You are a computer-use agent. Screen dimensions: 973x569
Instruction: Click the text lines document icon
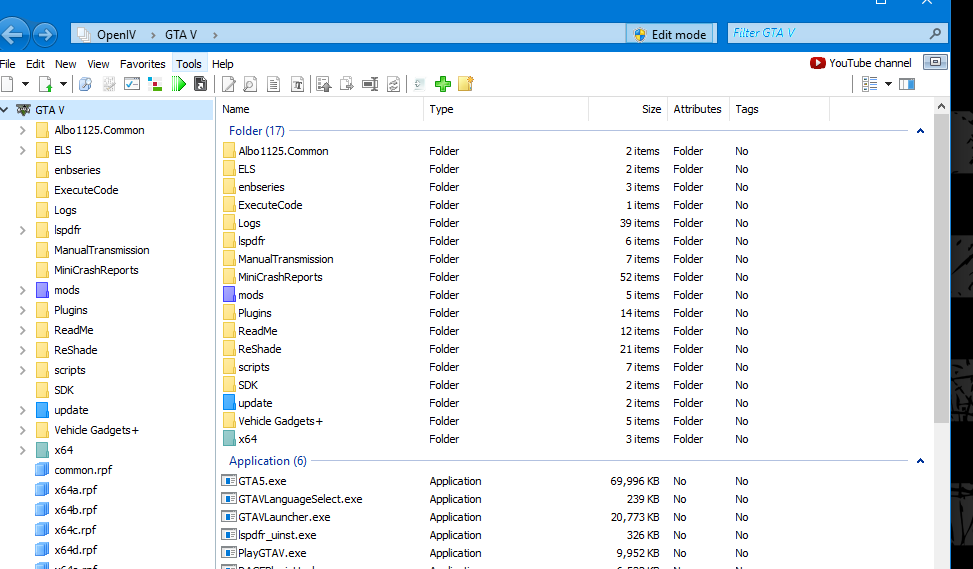coord(274,84)
